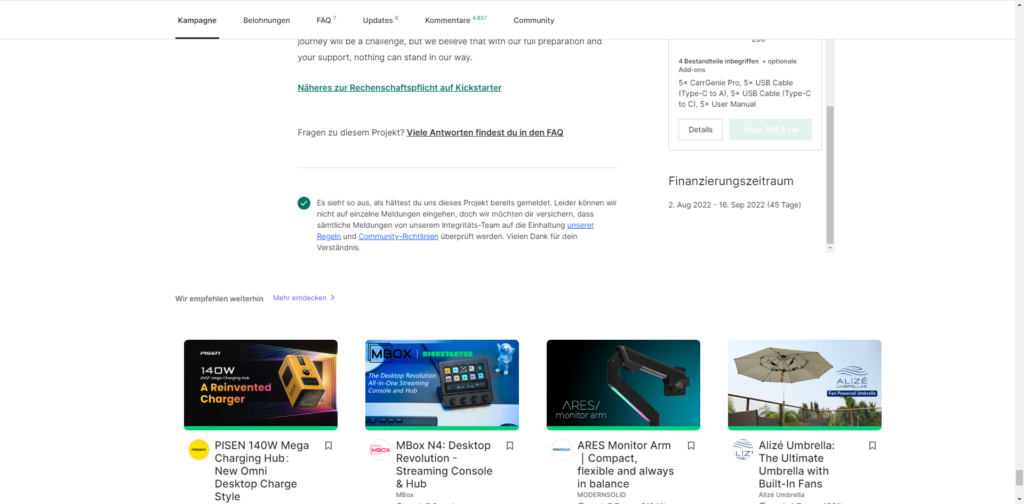Follow the Viele Antworten findest du in den FAQ link
Image resolution: width=1024 pixels, height=504 pixels.
[485, 133]
